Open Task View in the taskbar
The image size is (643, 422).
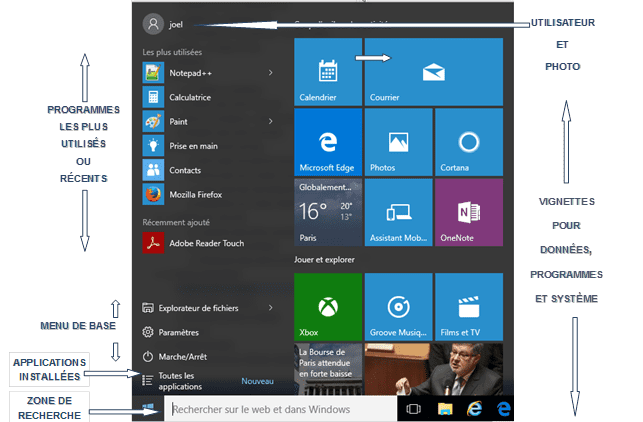(x=413, y=409)
